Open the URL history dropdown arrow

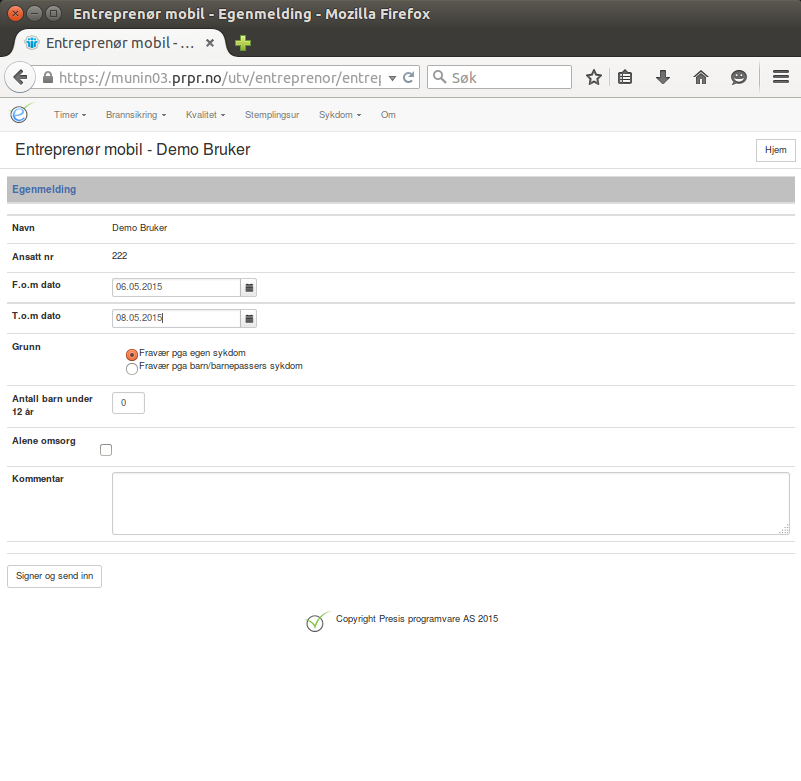[x=392, y=78]
